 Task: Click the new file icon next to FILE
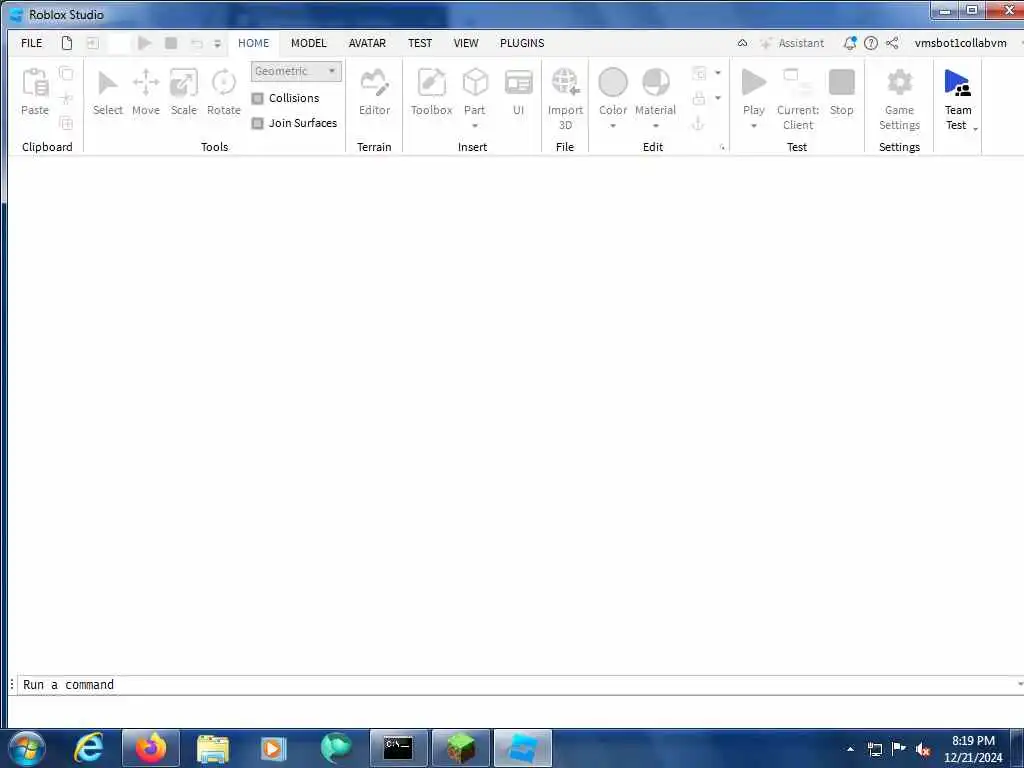tap(67, 43)
